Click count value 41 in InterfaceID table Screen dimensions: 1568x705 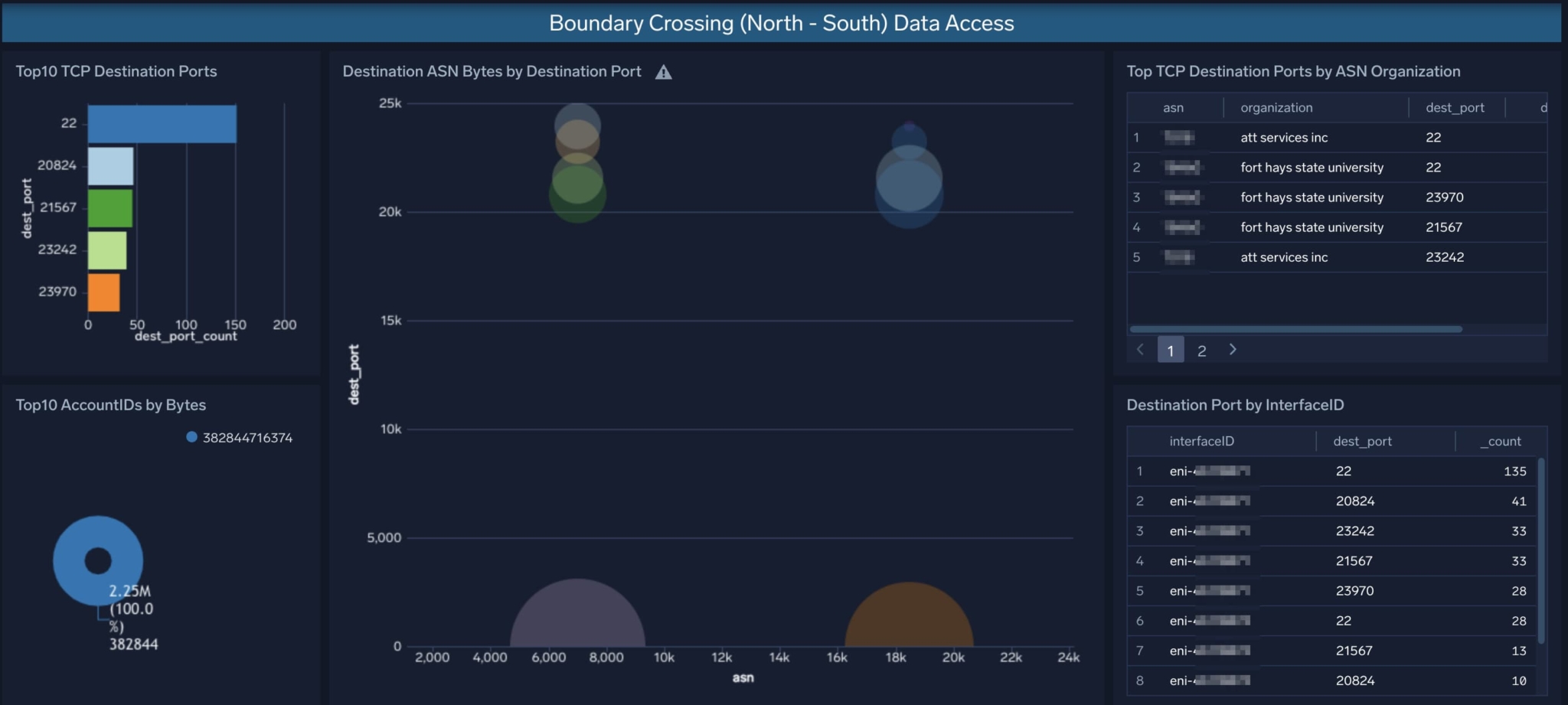click(x=1519, y=501)
